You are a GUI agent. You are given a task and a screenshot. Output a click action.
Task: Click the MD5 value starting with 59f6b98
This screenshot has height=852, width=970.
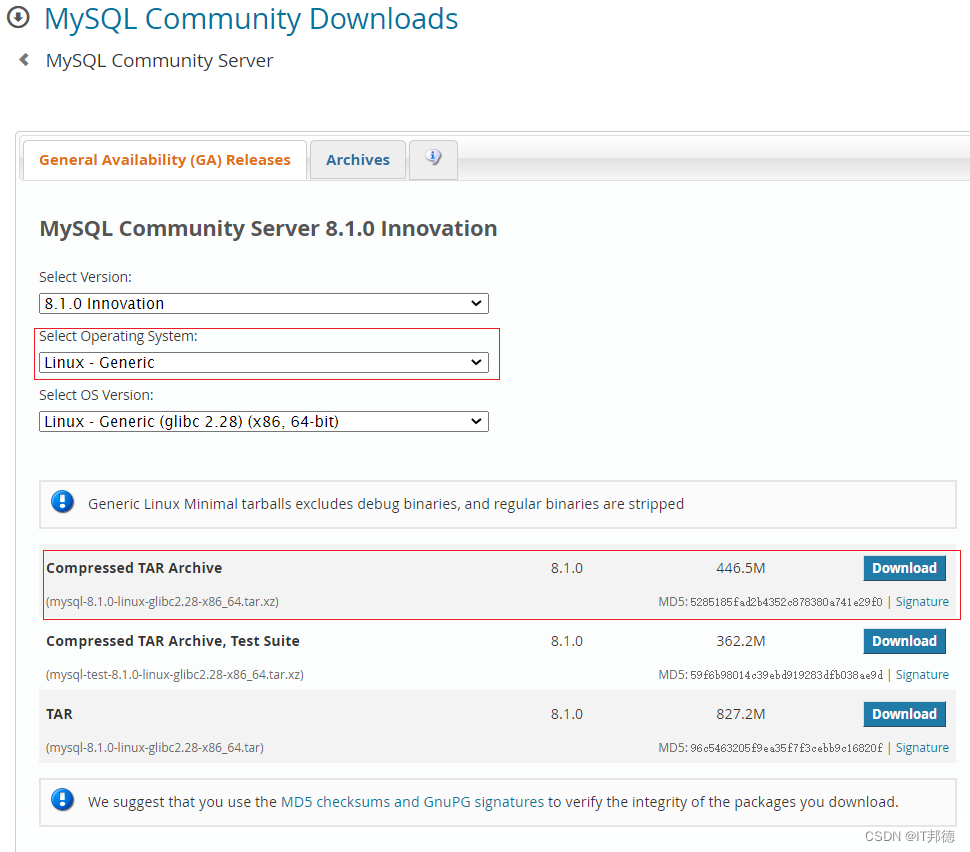click(786, 675)
